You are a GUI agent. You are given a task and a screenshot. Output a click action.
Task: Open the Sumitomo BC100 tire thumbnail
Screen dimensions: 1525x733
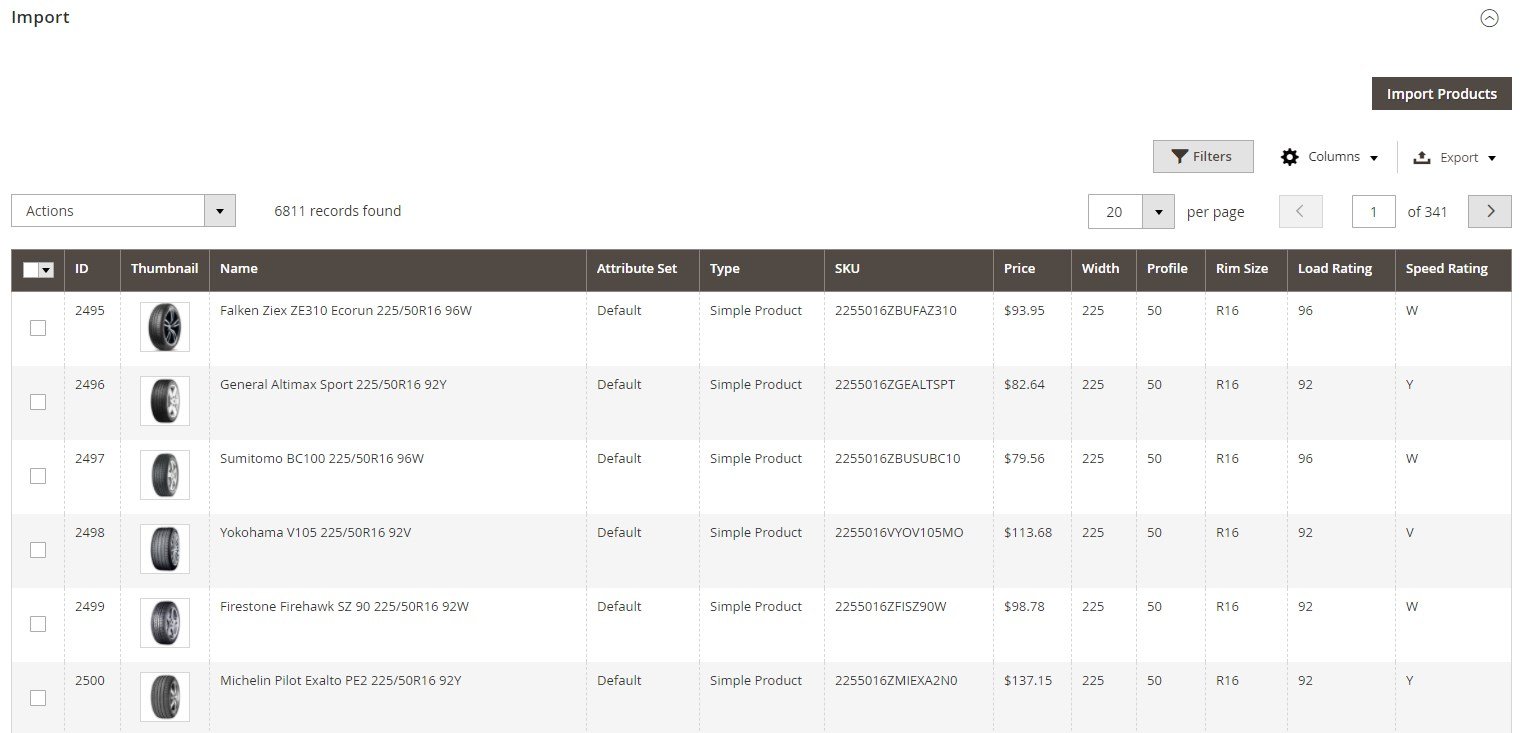165,475
